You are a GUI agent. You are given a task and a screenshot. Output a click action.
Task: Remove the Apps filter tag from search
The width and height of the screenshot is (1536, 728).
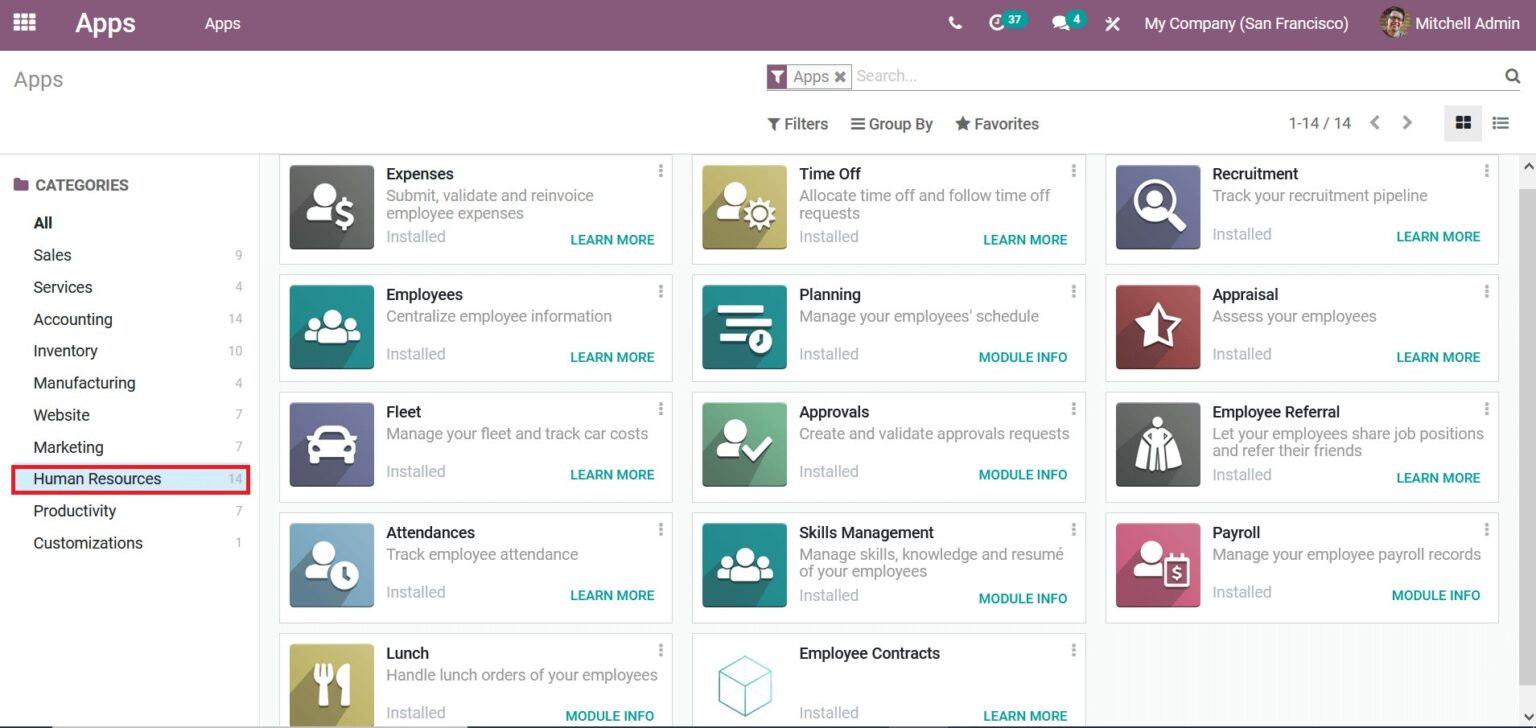pos(840,77)
